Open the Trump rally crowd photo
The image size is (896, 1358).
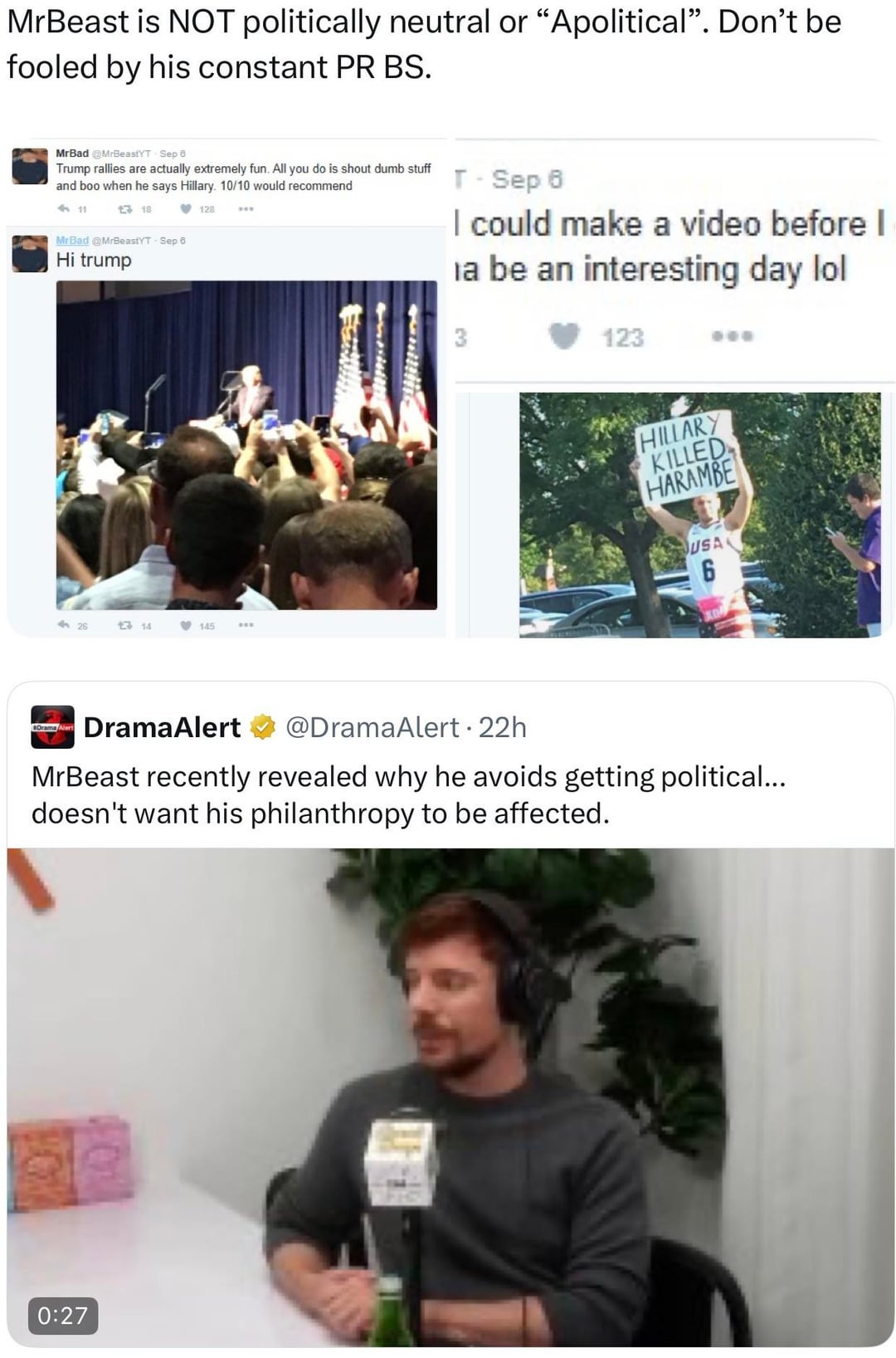click(246, 445)
